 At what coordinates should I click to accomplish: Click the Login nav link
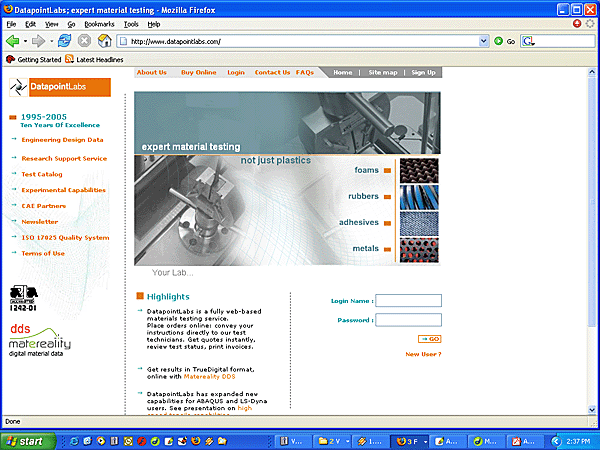[236, 72]
